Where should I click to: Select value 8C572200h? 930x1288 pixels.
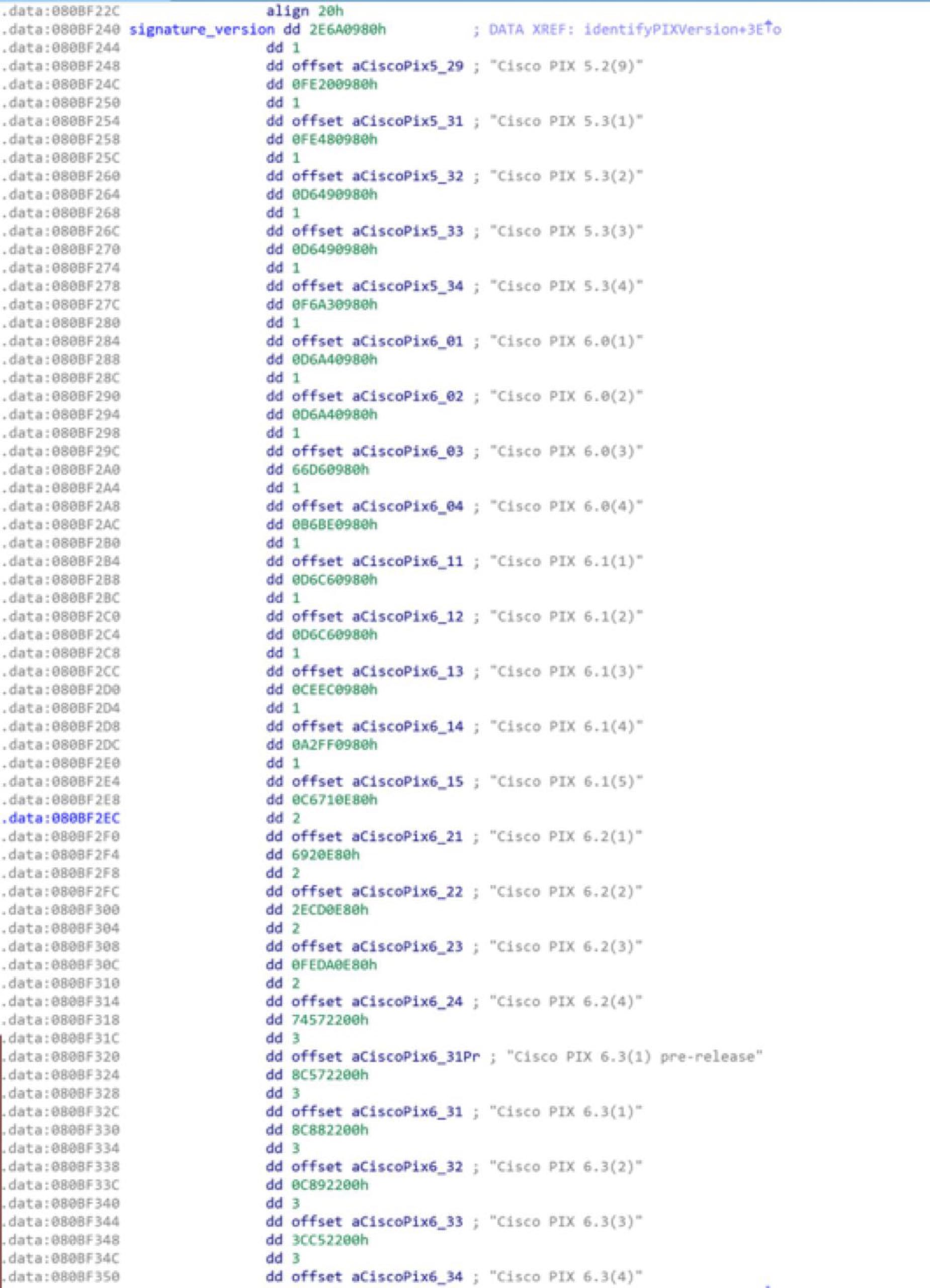330,1075
